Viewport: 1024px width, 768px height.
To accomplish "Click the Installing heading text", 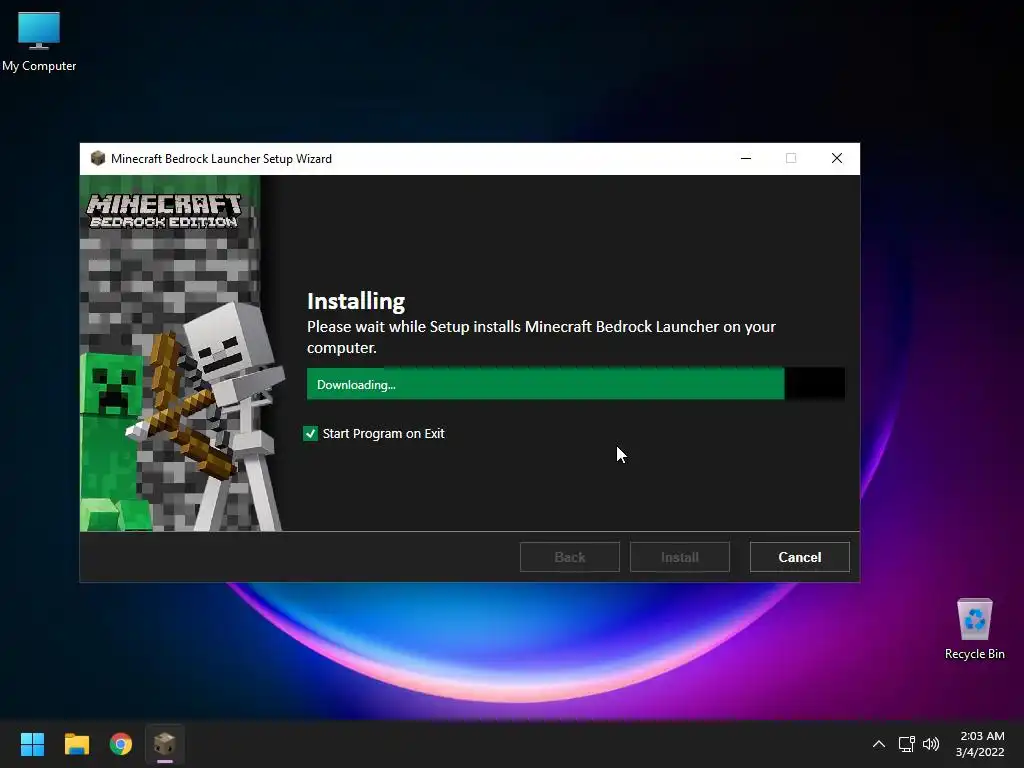I will (356, 301).
